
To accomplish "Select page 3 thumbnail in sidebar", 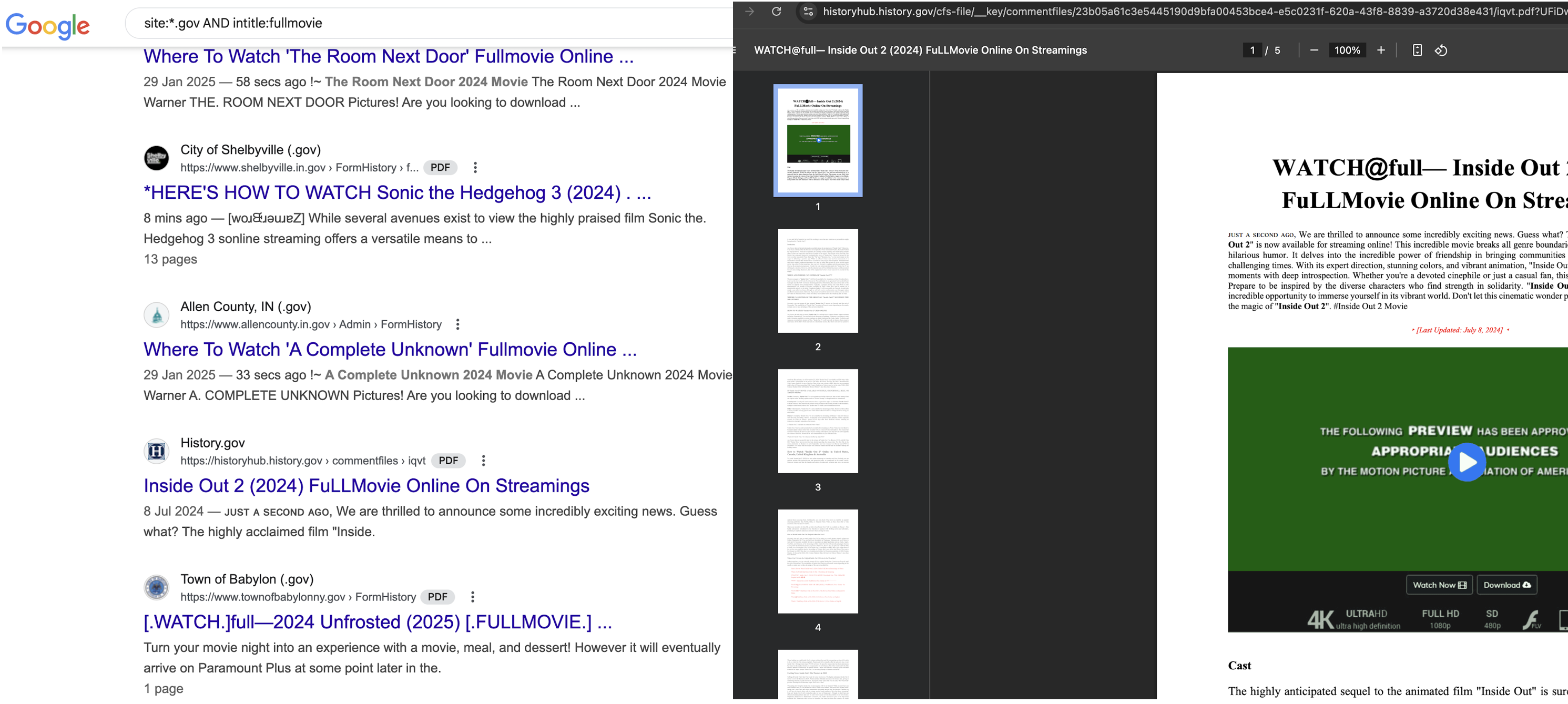I will (818, 421).
